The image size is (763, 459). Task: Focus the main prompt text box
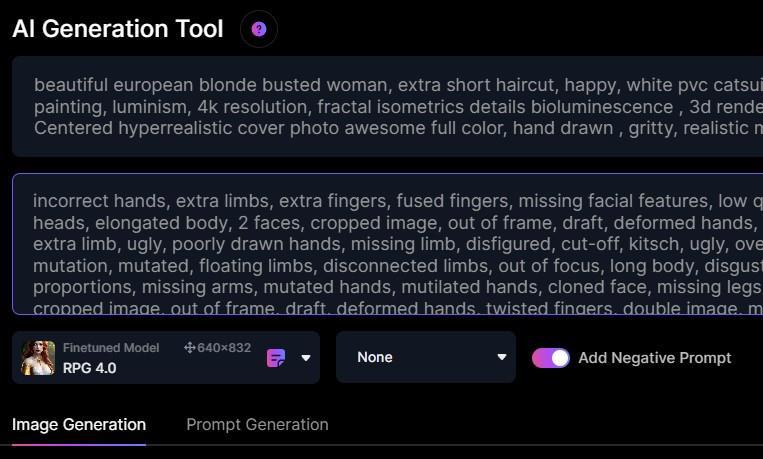click(390, 106)
